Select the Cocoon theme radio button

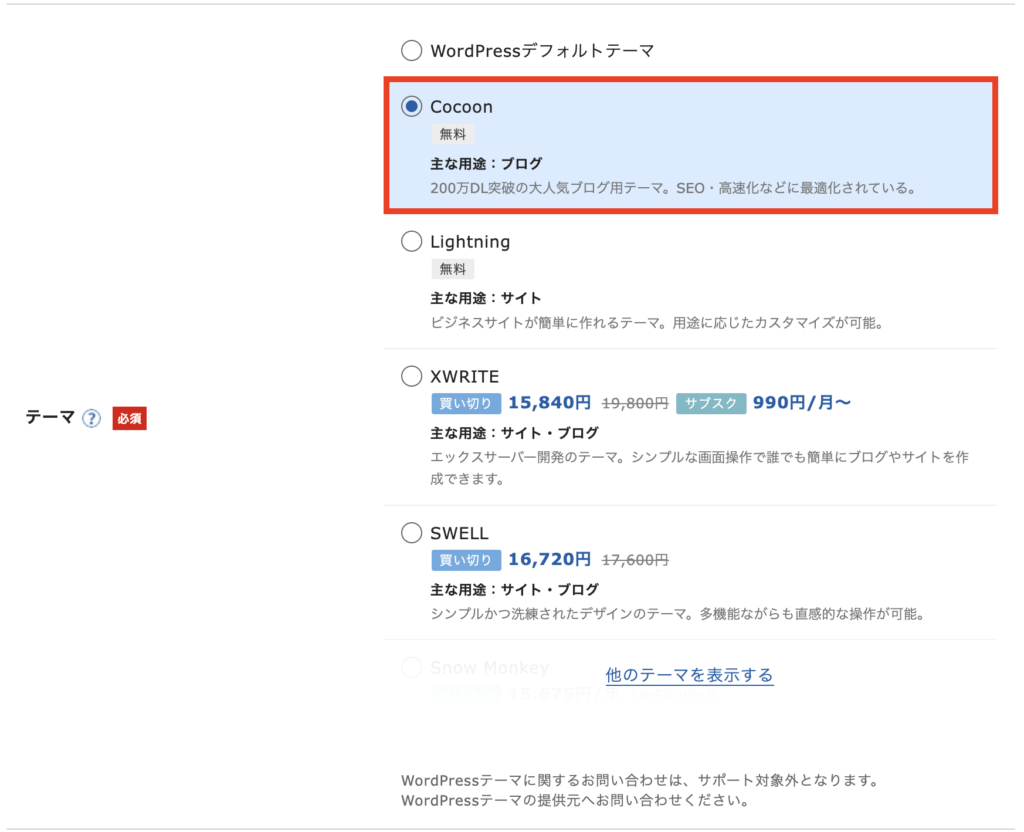click(411, 106)
